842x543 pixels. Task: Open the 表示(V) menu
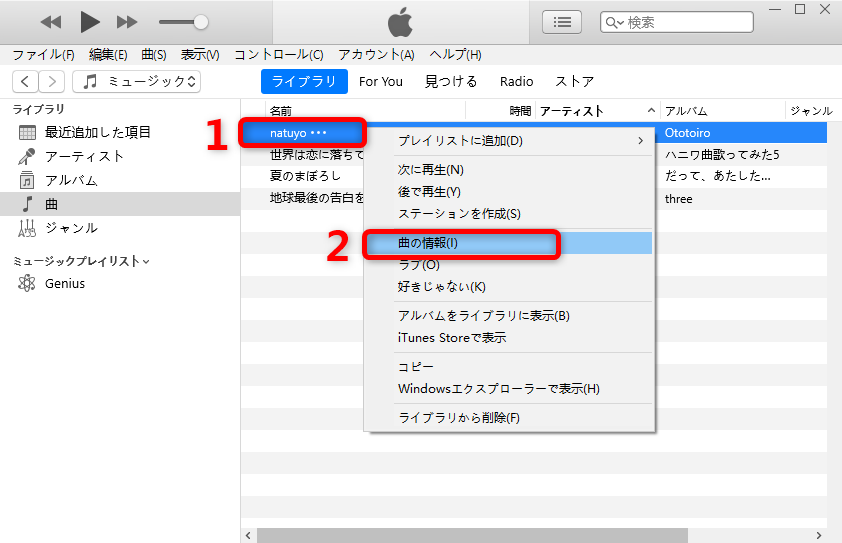(200, 55)
